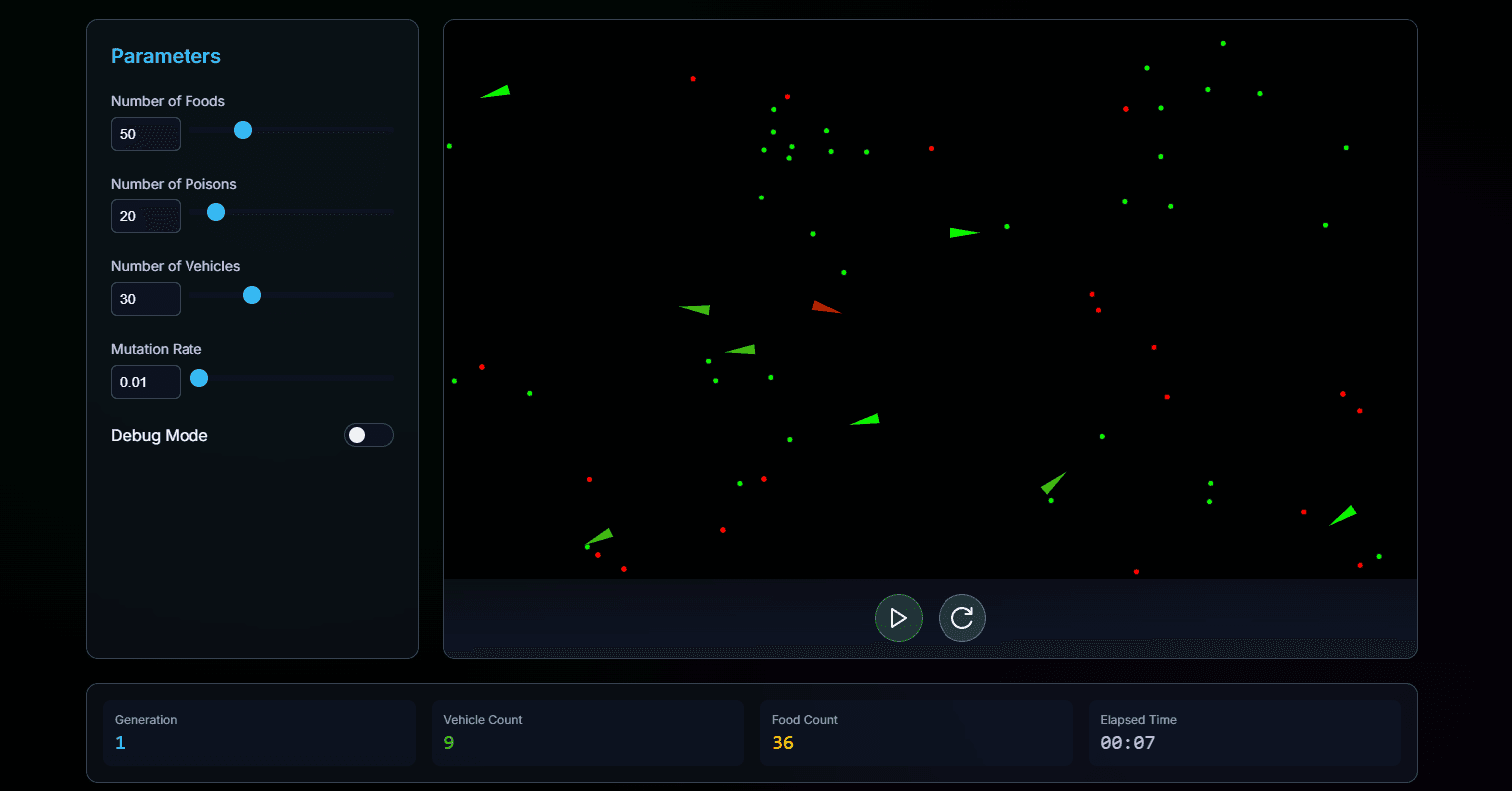
Task: Click the Vehicle Count stat card
Action: pos(586,732)
